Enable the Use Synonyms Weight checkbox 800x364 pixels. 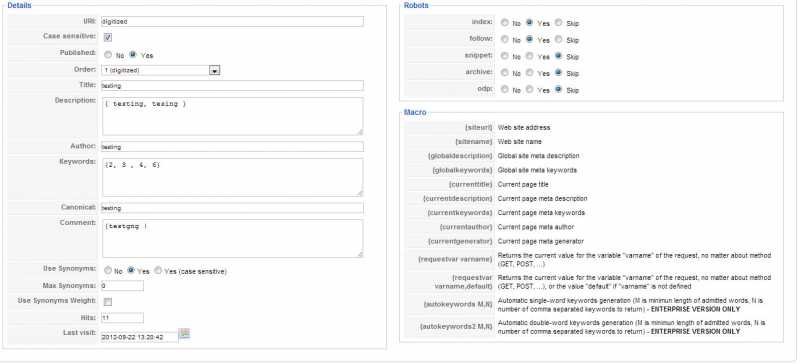[x=108, y=302]
